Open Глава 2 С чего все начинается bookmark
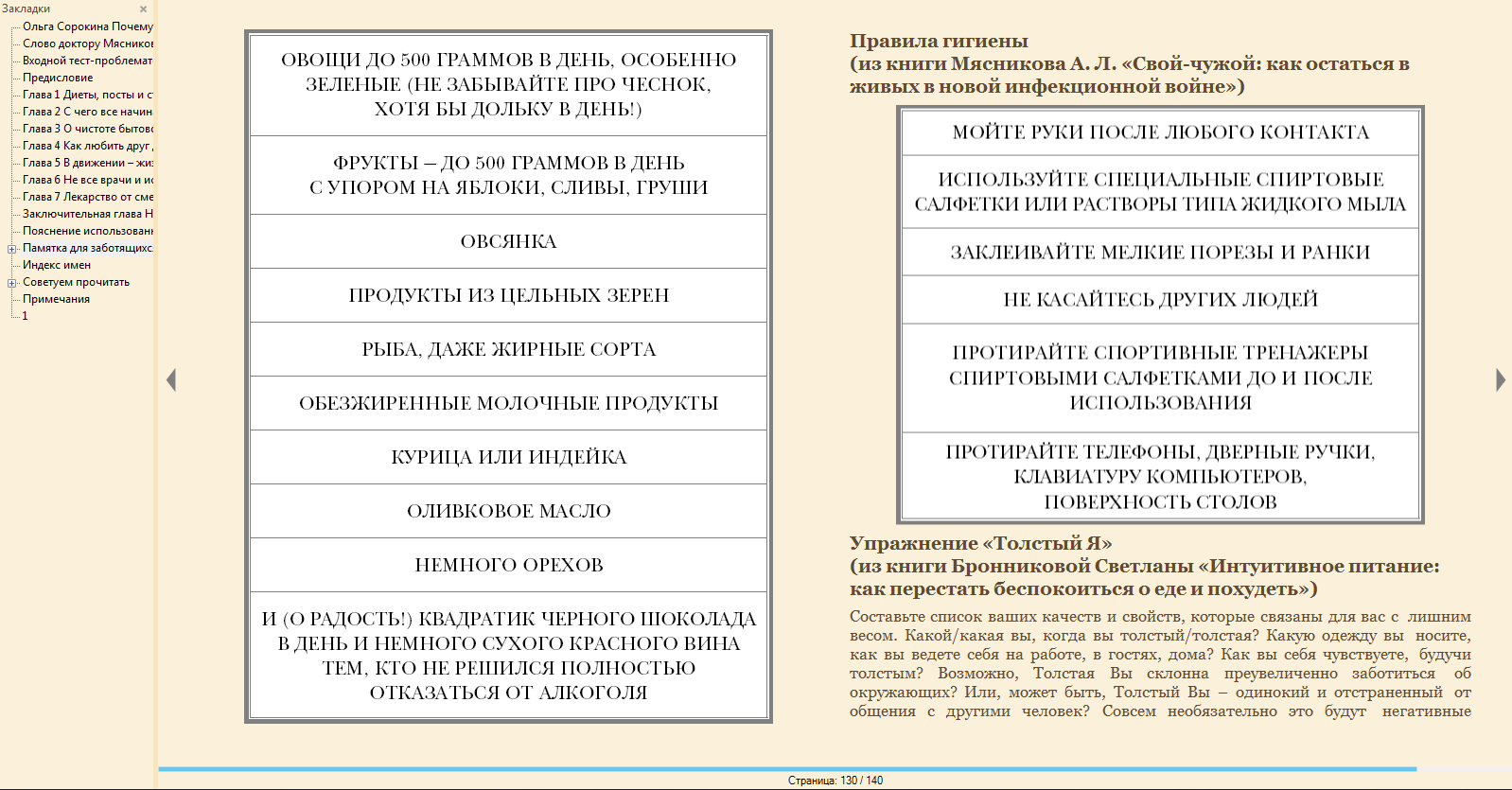 (x=88, y=112)
